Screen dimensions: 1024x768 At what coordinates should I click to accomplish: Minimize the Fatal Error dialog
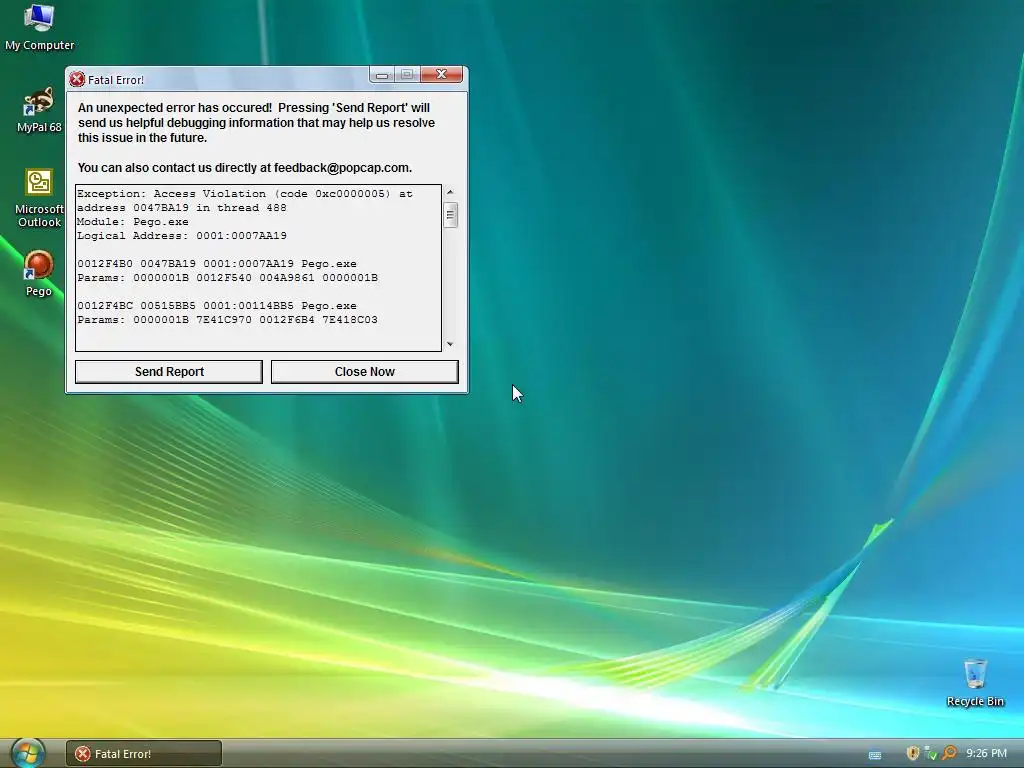(382, 75)
